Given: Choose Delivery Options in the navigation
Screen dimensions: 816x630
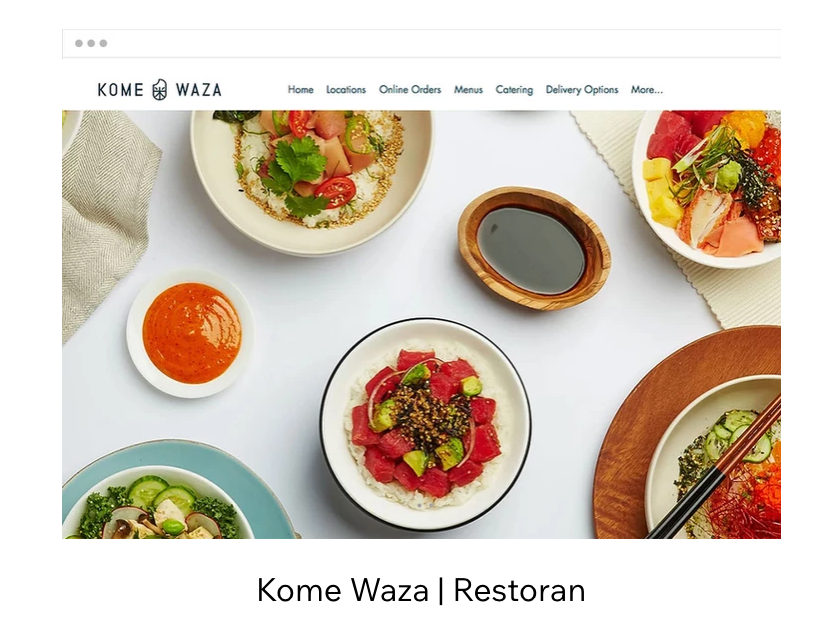Looking at the screenshot, I should click(x=582, y=89).
